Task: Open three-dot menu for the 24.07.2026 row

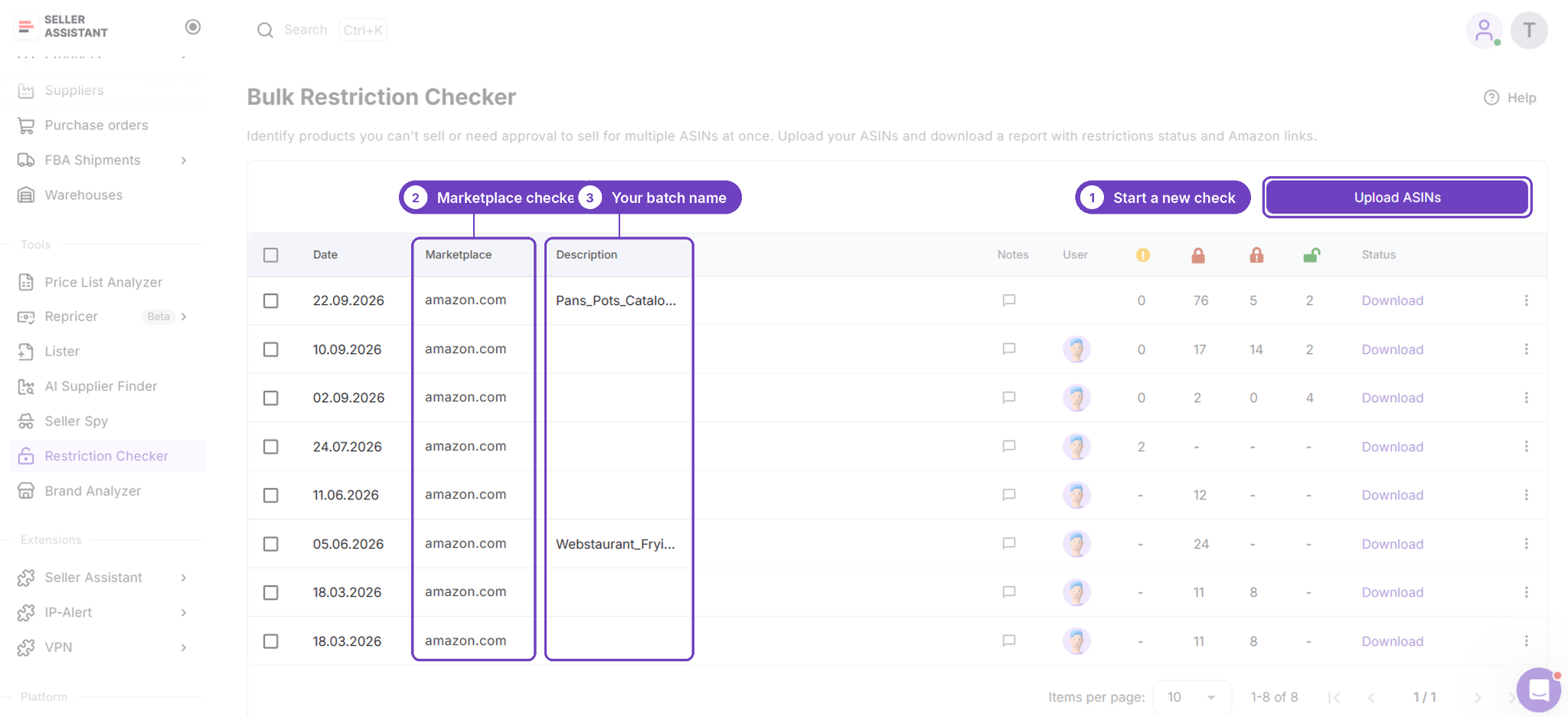Action: 1526,447
